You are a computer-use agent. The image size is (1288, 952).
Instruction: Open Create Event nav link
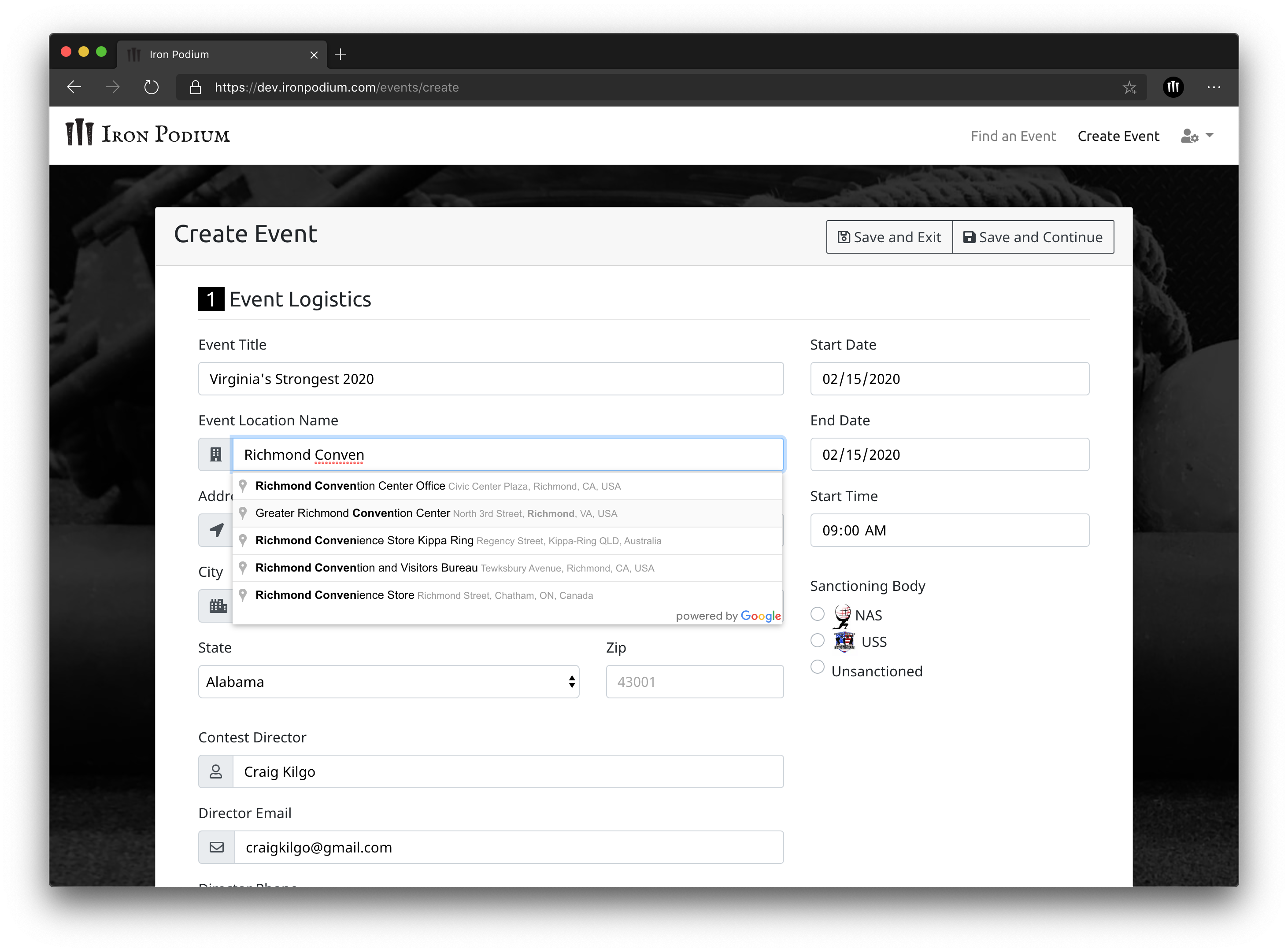click(1118, 136)
